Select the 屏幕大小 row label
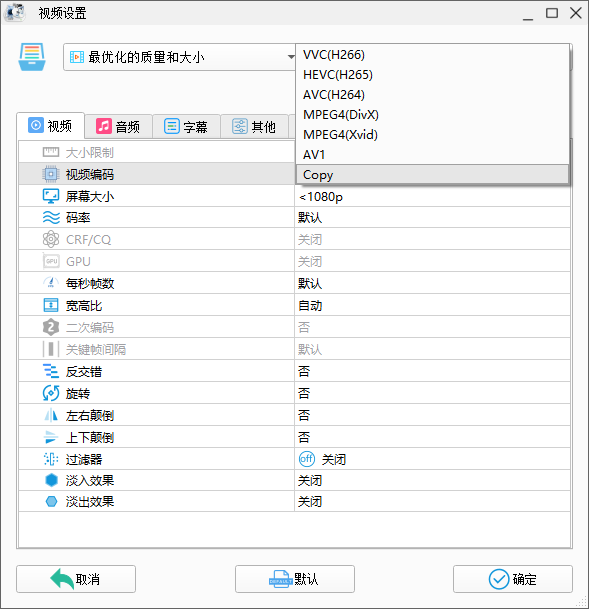Screen dimensions: 589x609 (90, 197)
